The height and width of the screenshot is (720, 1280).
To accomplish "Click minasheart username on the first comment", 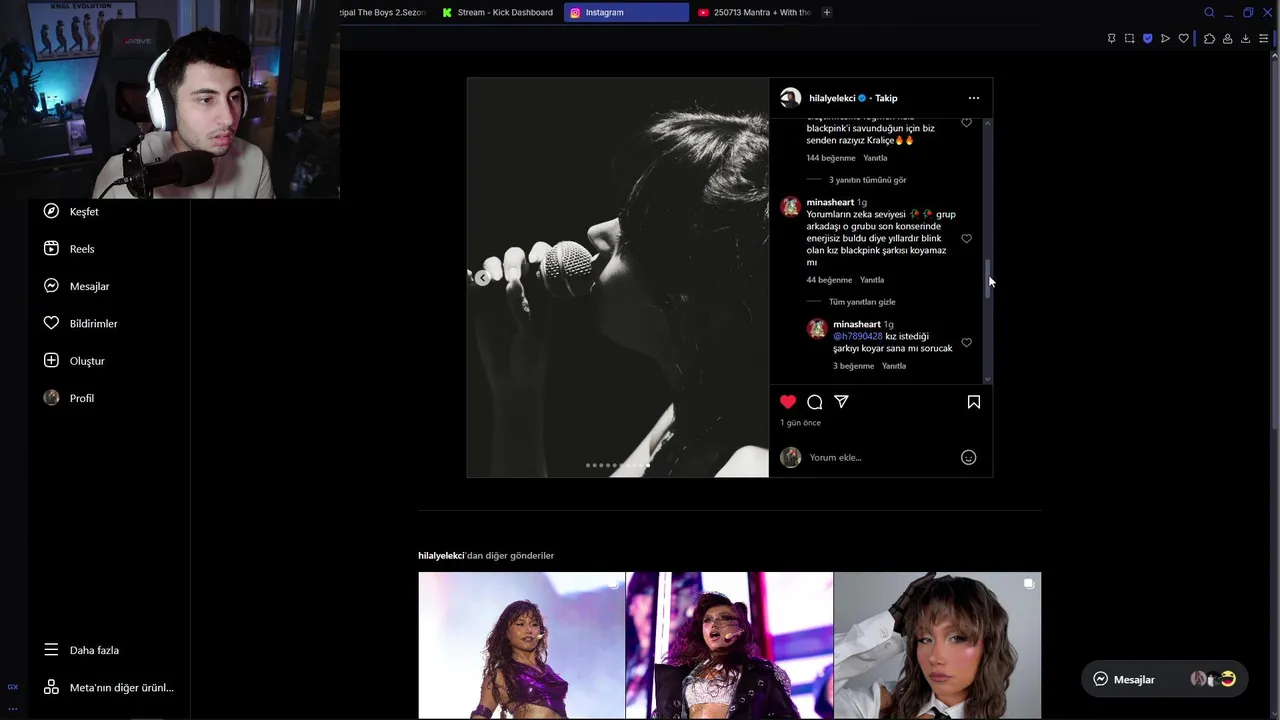I will (830, 202).
